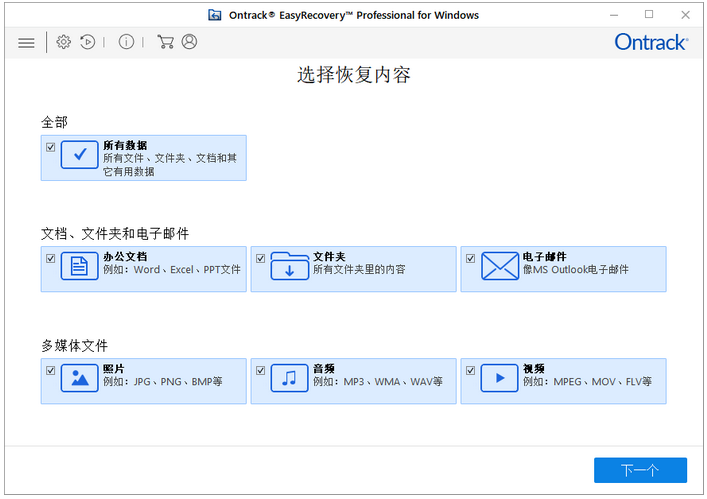
Task: Click the video play icon
Action: (x=499, y=378)
